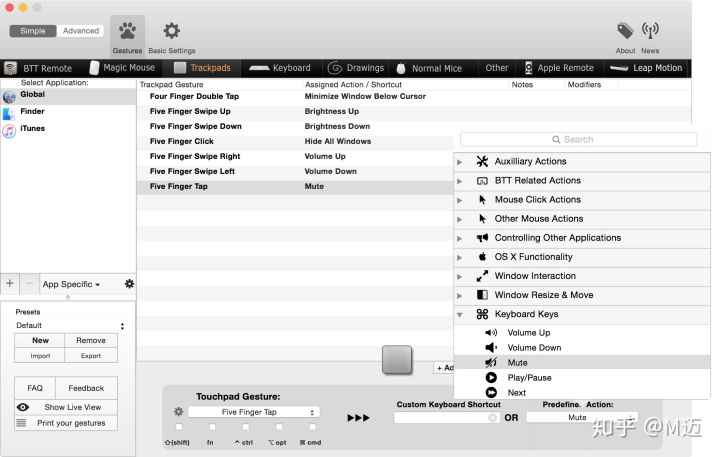This screenshot has height=457, width=720.
Task: Expand Auxiliary Actions disclosure triangle
Action: point(459,162)
